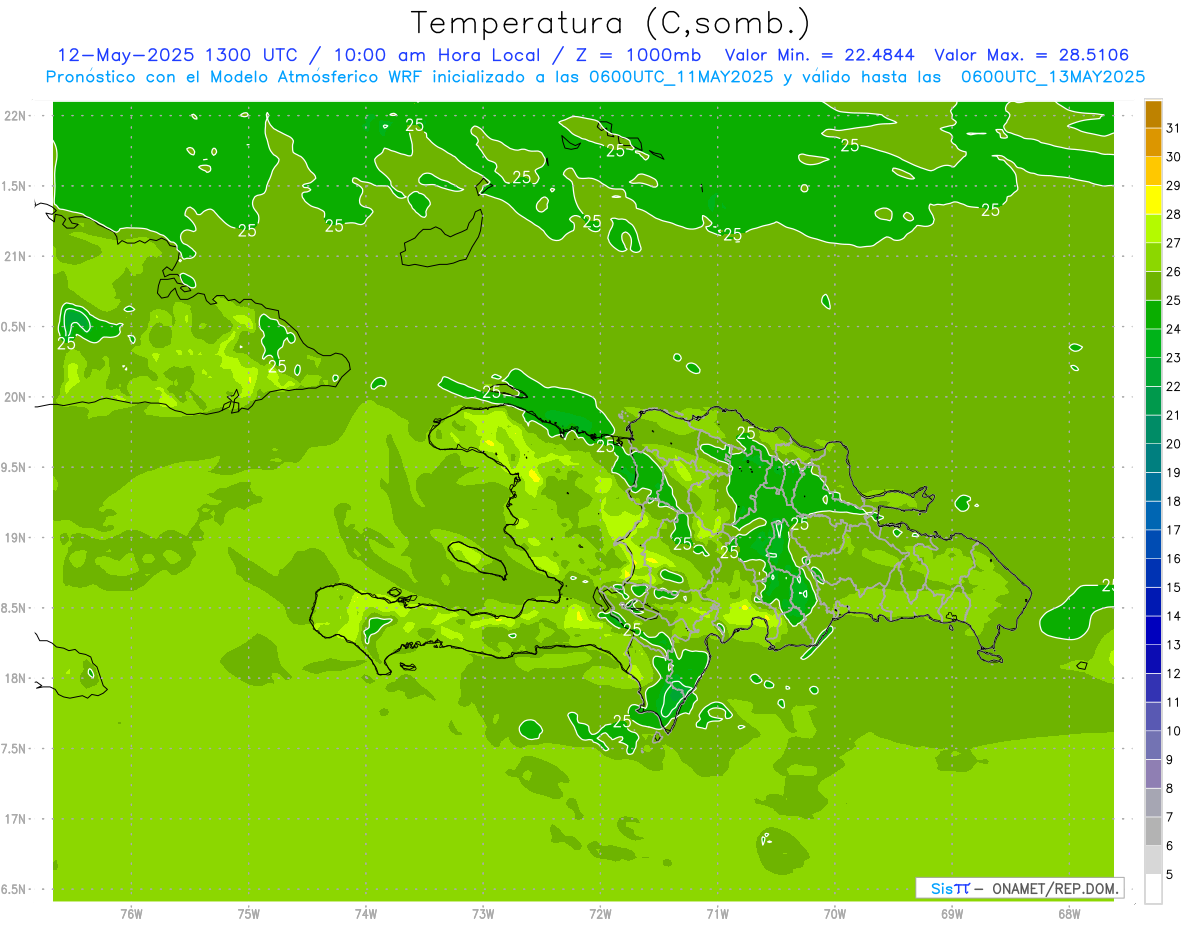The image size is (1200, 927).
Task: Click the "22N" latitude axis label
Action: click(x=16, y=116)
